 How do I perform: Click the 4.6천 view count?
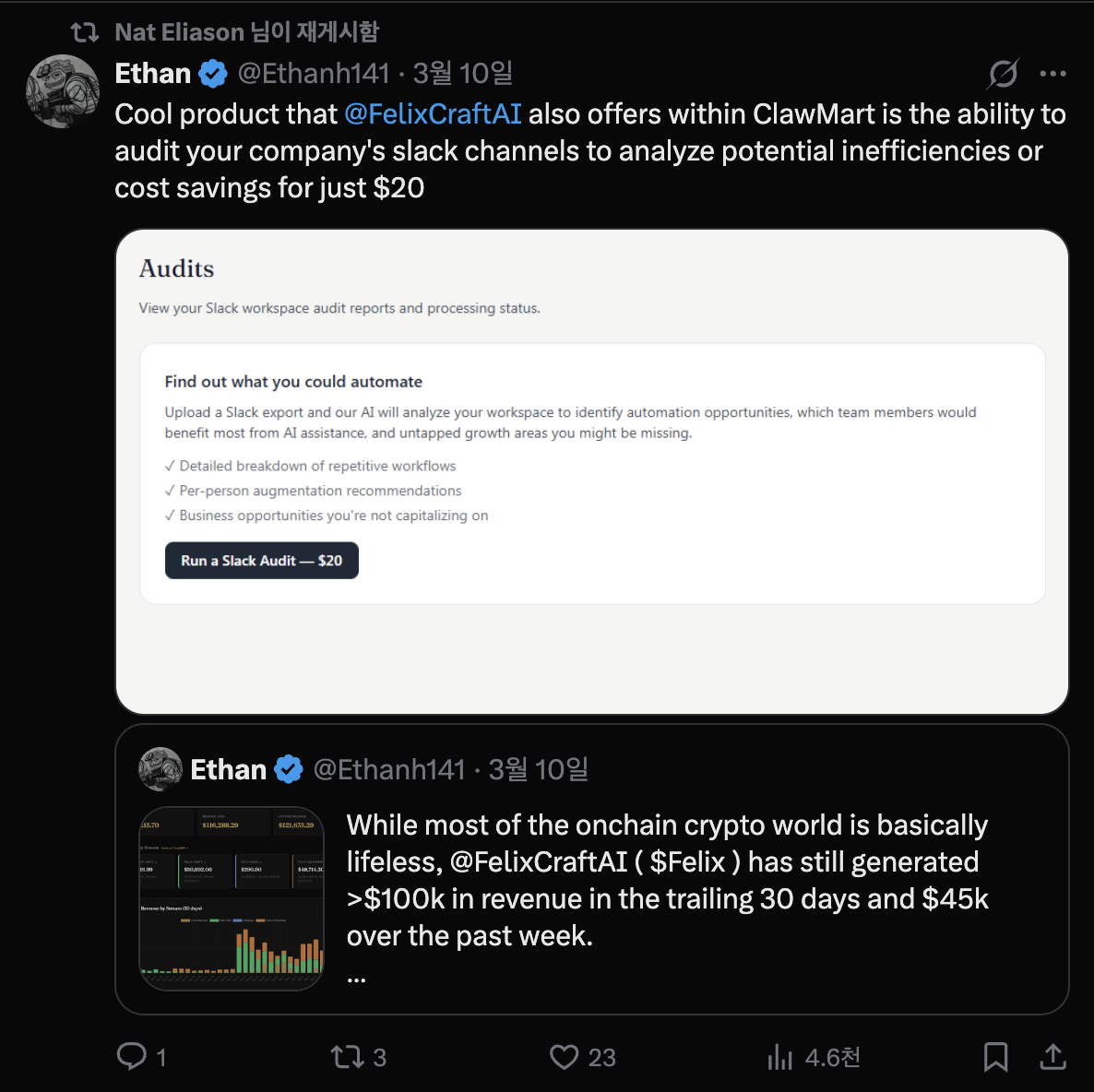833,1057
